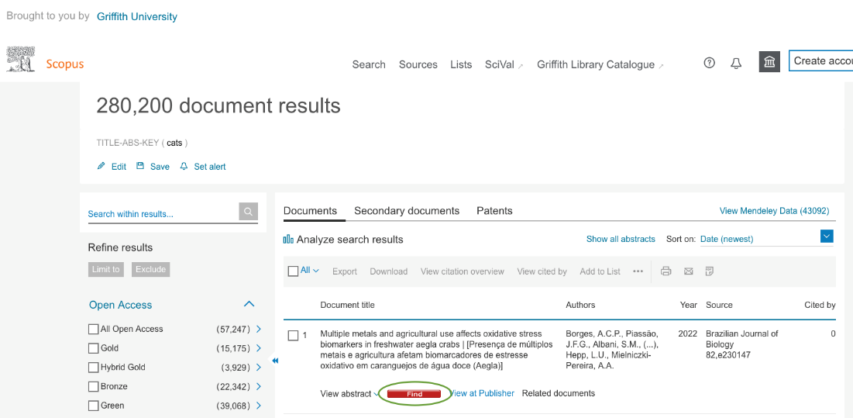Tick the All Open Access checkbox
The image size is (853, 418).
tap(93, 329)
